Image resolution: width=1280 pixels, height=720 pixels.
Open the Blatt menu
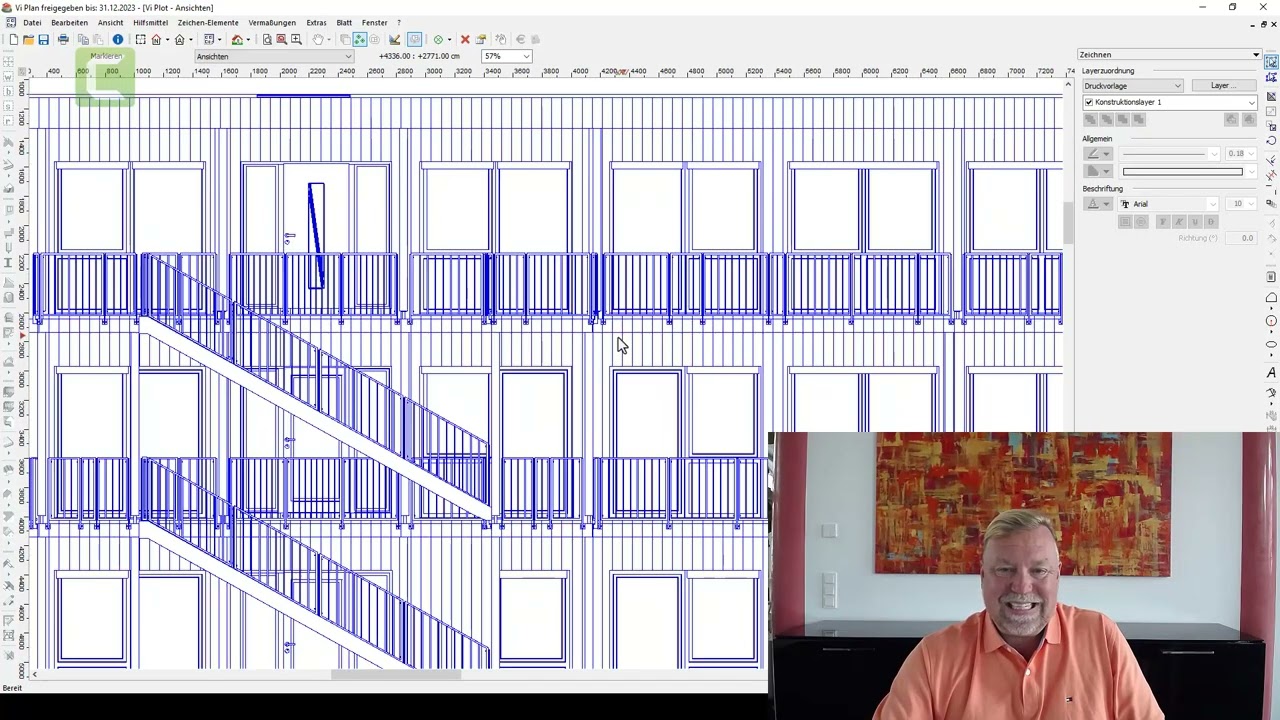pos(344,22)
